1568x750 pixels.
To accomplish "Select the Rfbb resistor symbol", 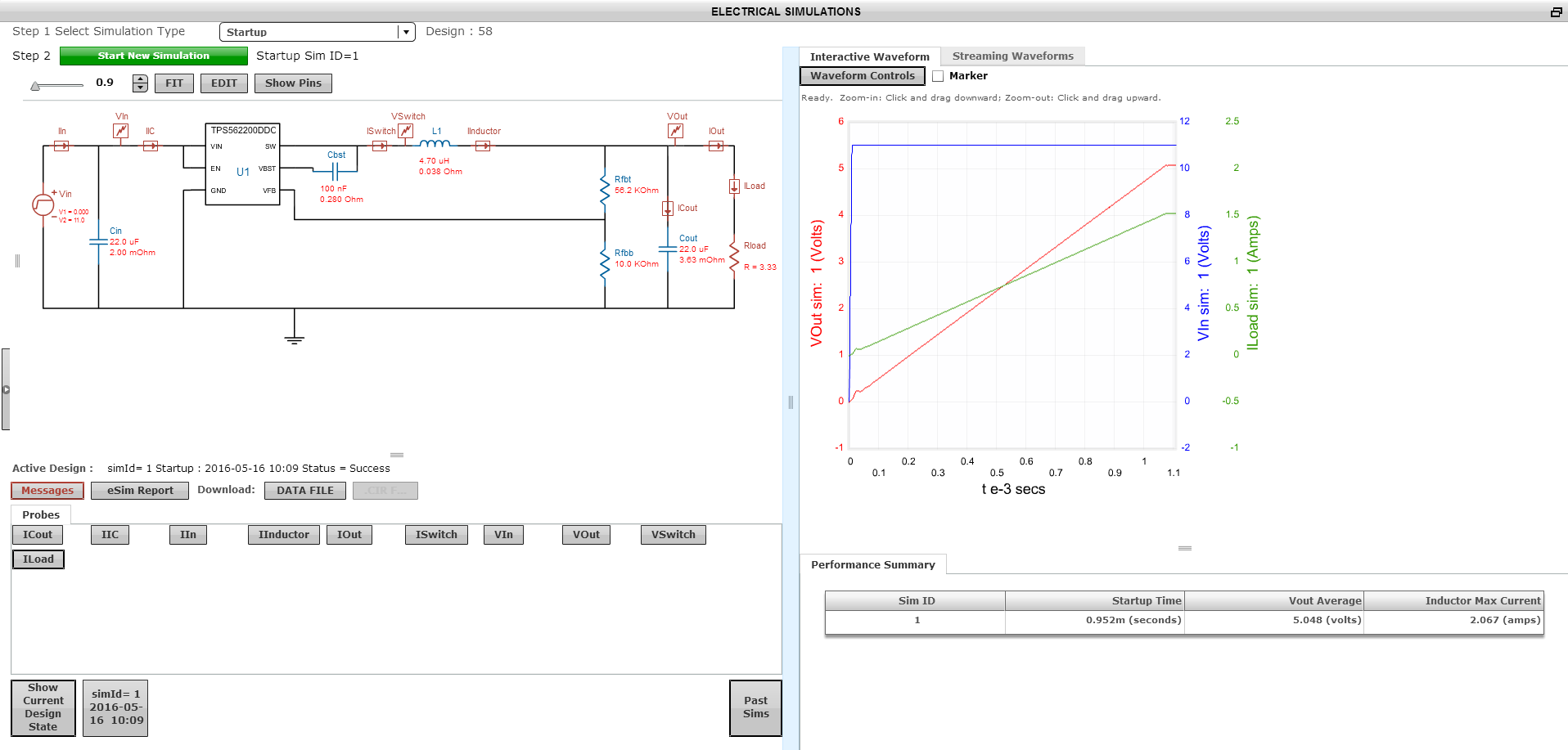I will [605, 263].
